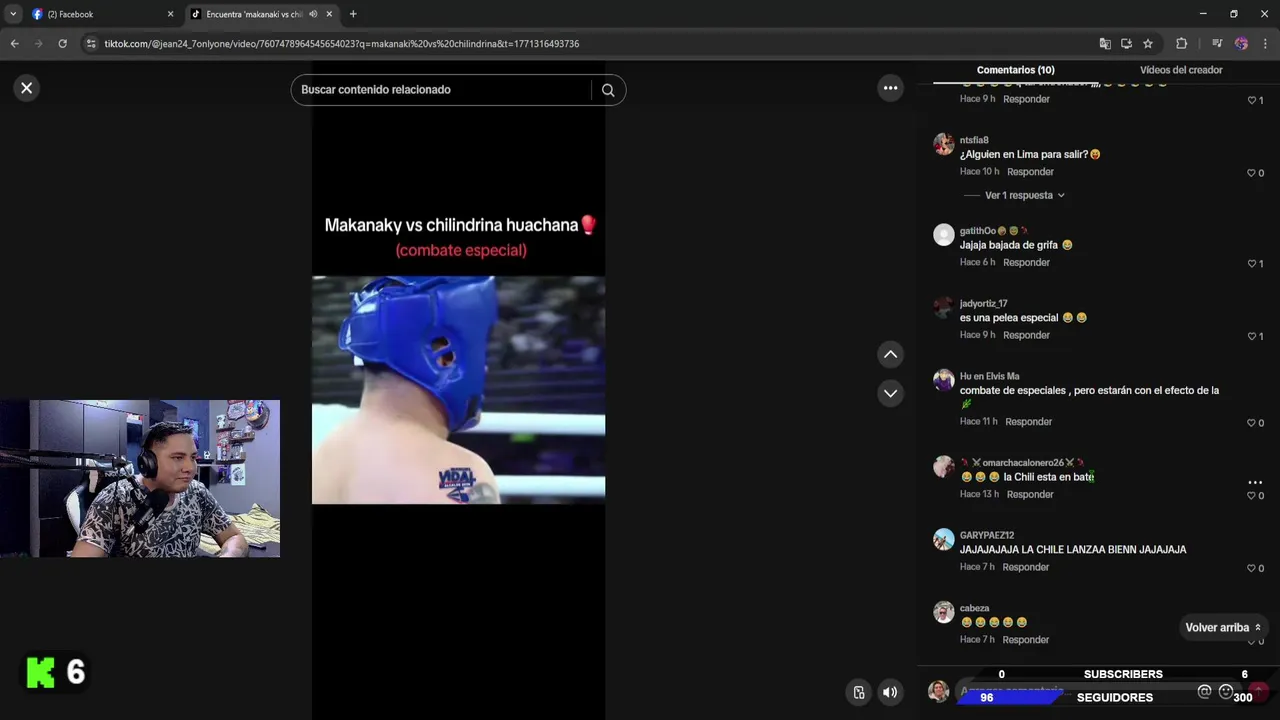
Task: Open the emoji picker in comment box
Action: coord(1226,692)
